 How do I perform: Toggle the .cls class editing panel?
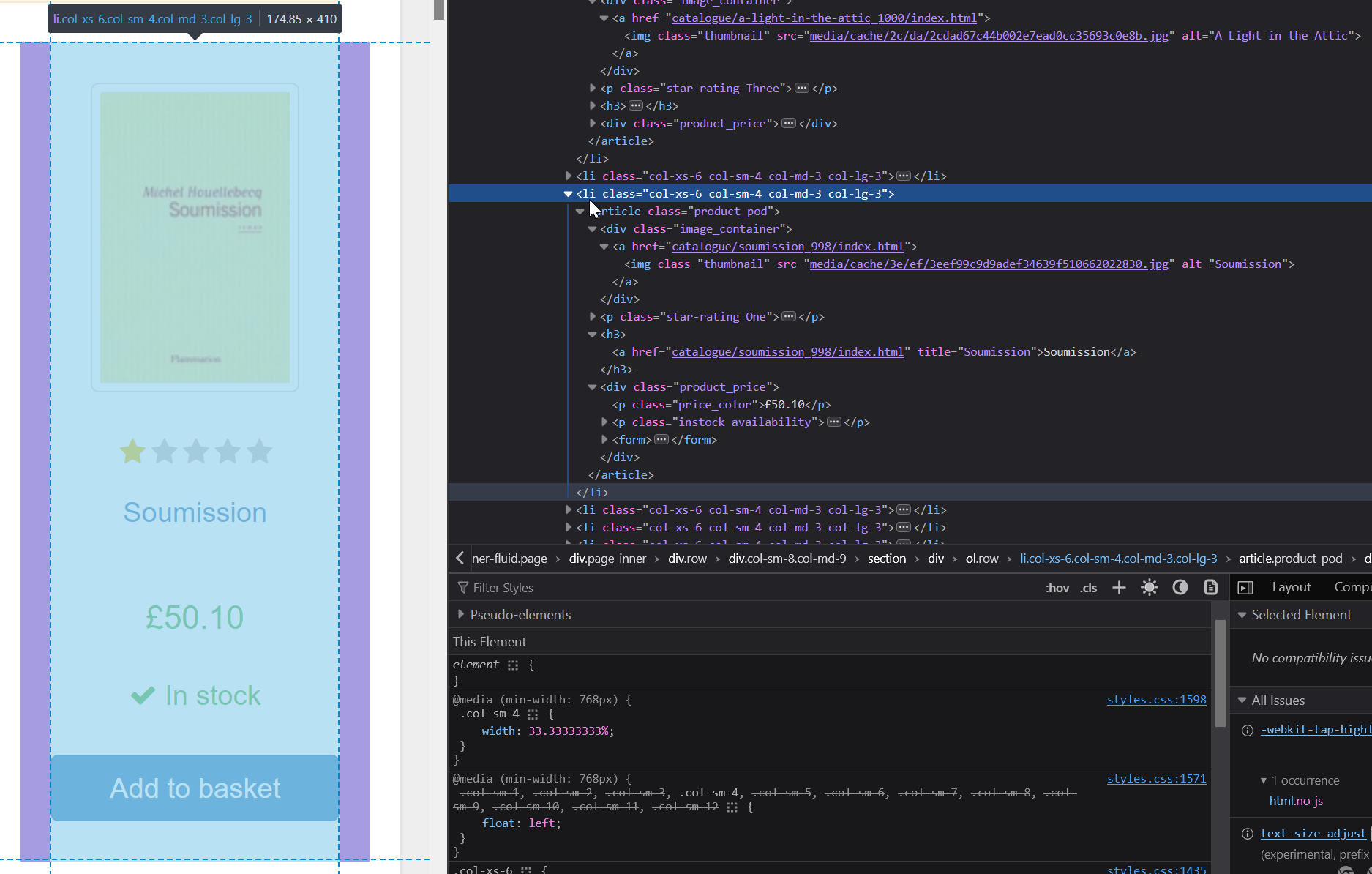1088,587
